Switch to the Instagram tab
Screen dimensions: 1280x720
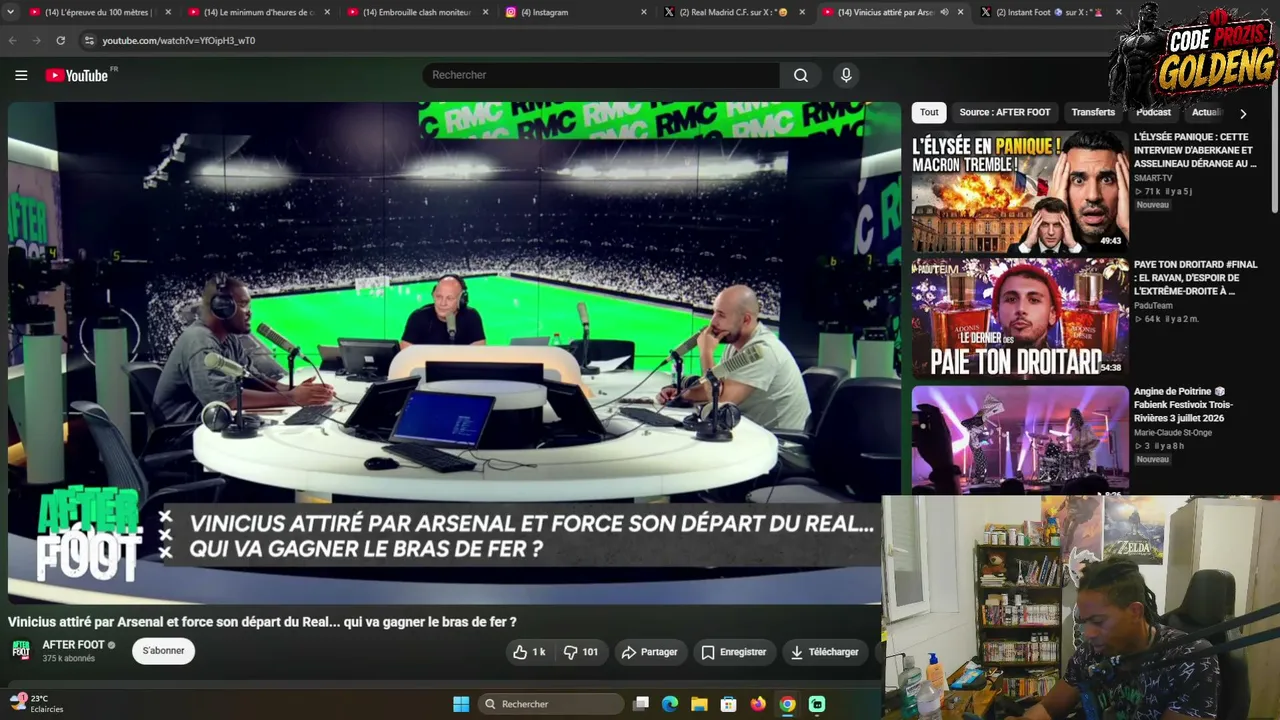click(x=574, y=12)
